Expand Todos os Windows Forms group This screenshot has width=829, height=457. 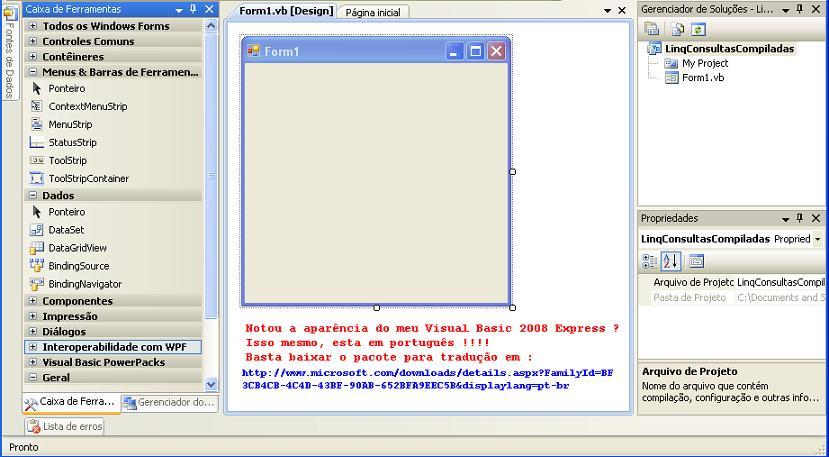(x=33, y=26)
